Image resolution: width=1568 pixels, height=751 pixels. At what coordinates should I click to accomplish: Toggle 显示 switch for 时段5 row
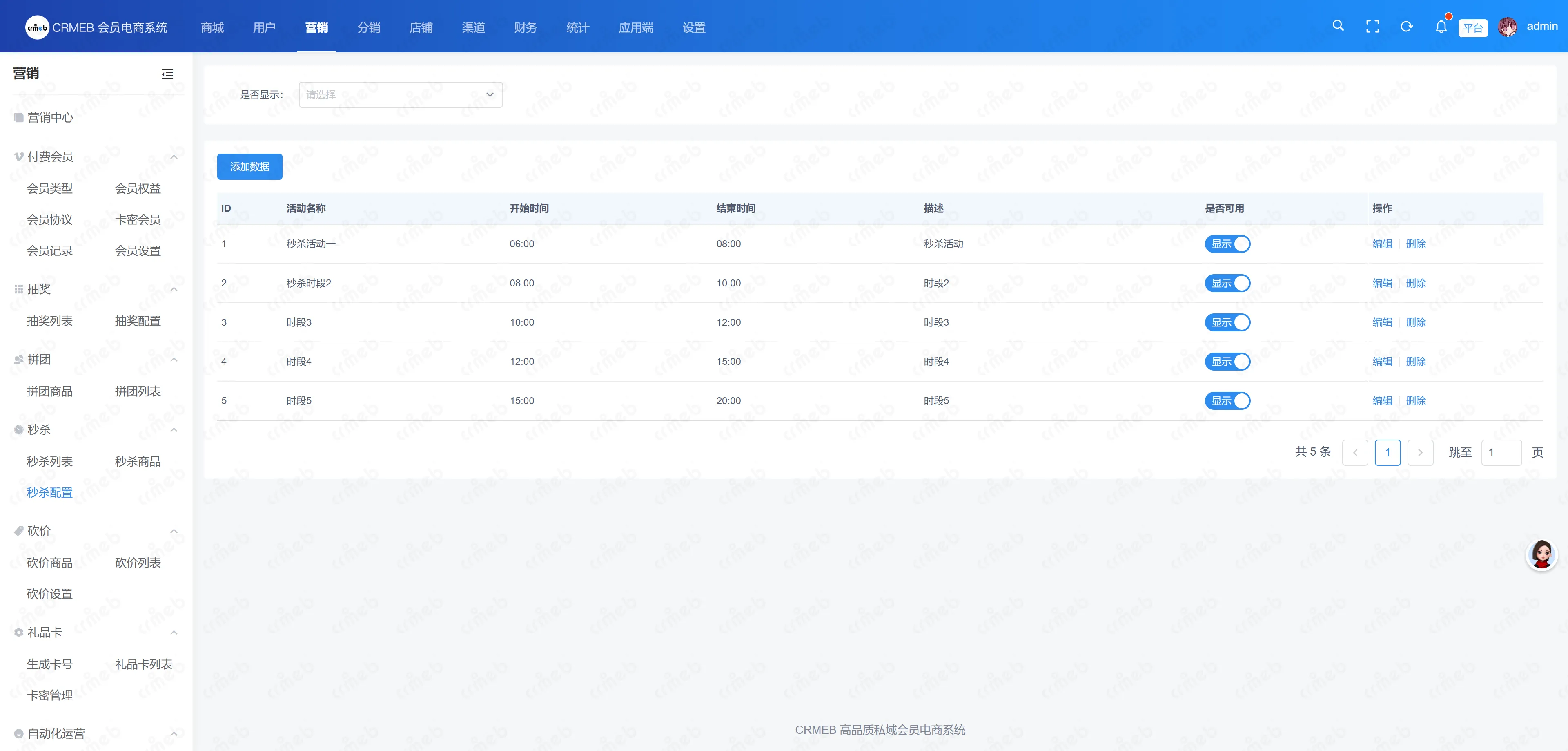coord(1227,401)
